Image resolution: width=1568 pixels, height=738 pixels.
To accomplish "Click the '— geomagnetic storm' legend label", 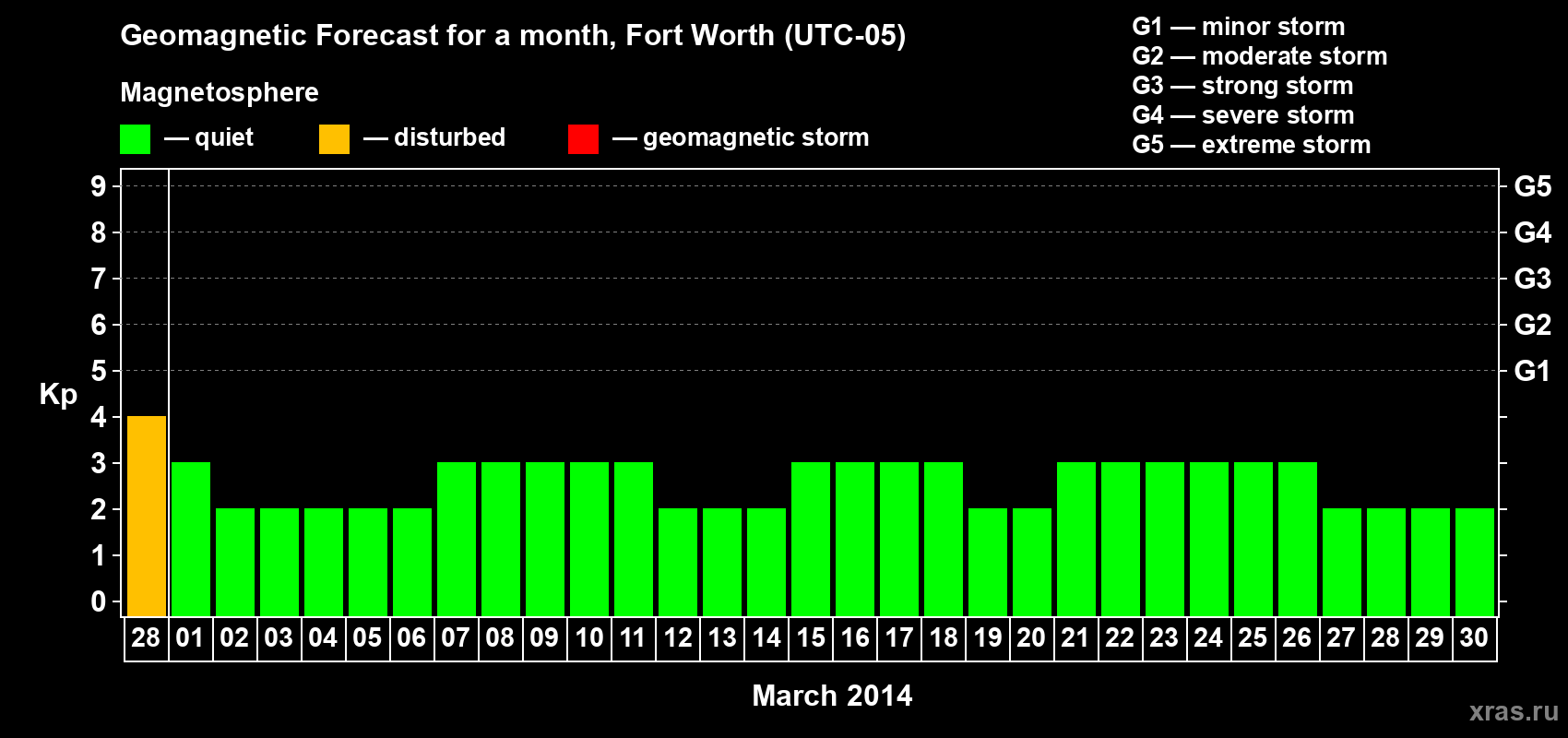I will 741,138.
